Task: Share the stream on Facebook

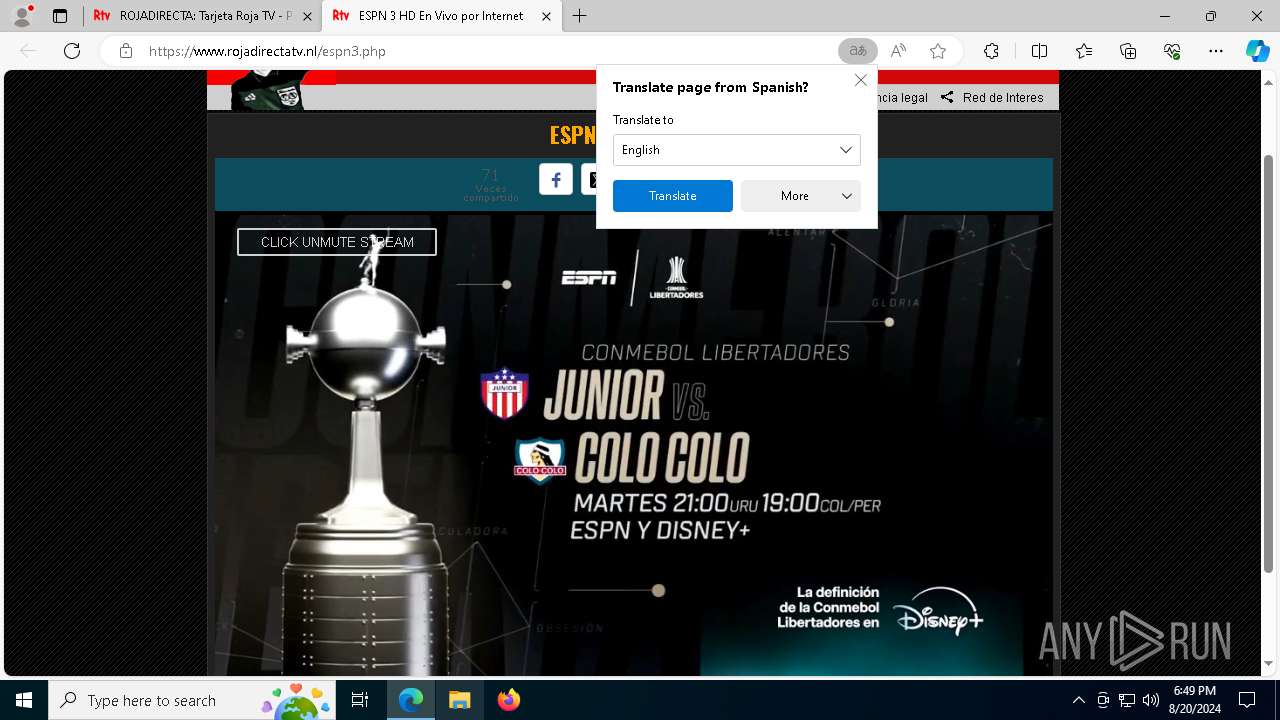Action: point(556,179)
